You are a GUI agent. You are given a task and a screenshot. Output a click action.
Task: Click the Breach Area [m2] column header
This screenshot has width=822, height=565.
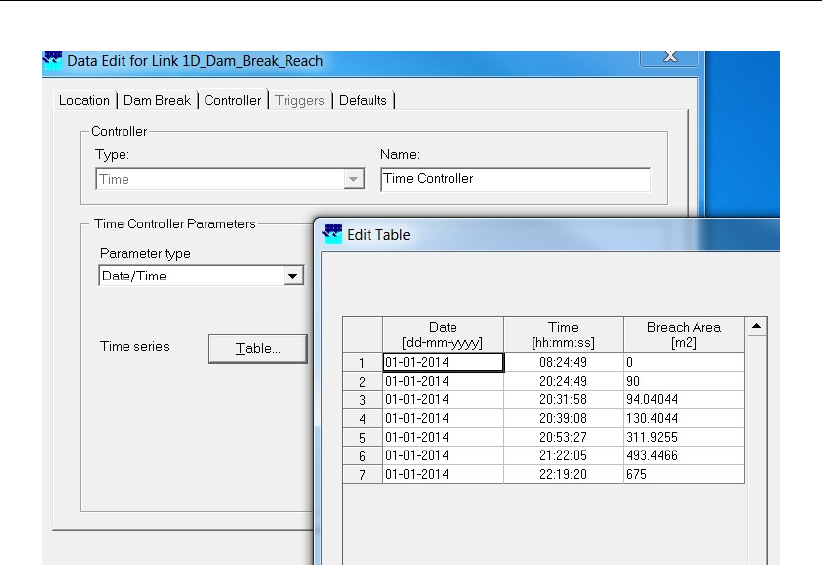point(684,335)
